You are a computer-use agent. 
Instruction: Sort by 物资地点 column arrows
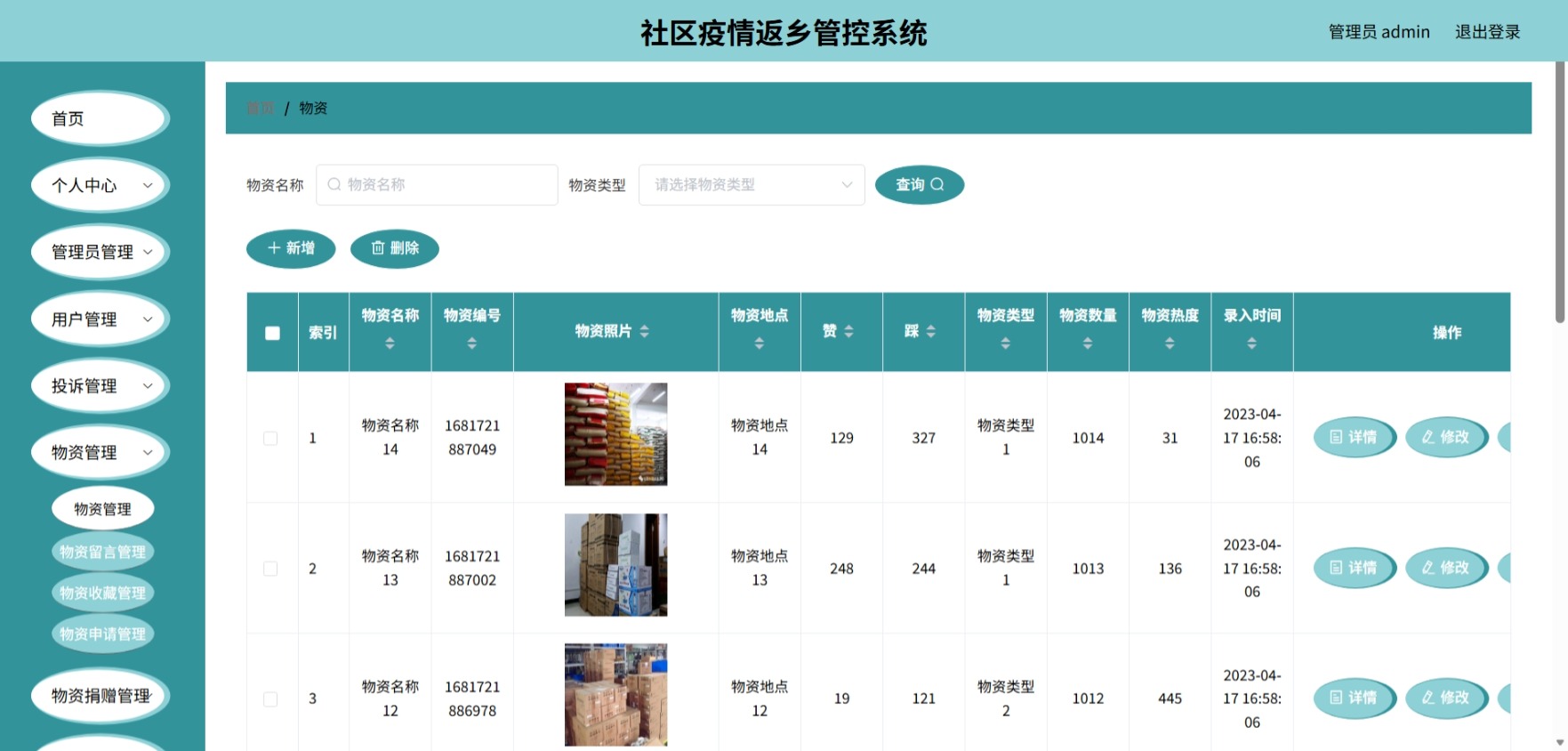760,343
